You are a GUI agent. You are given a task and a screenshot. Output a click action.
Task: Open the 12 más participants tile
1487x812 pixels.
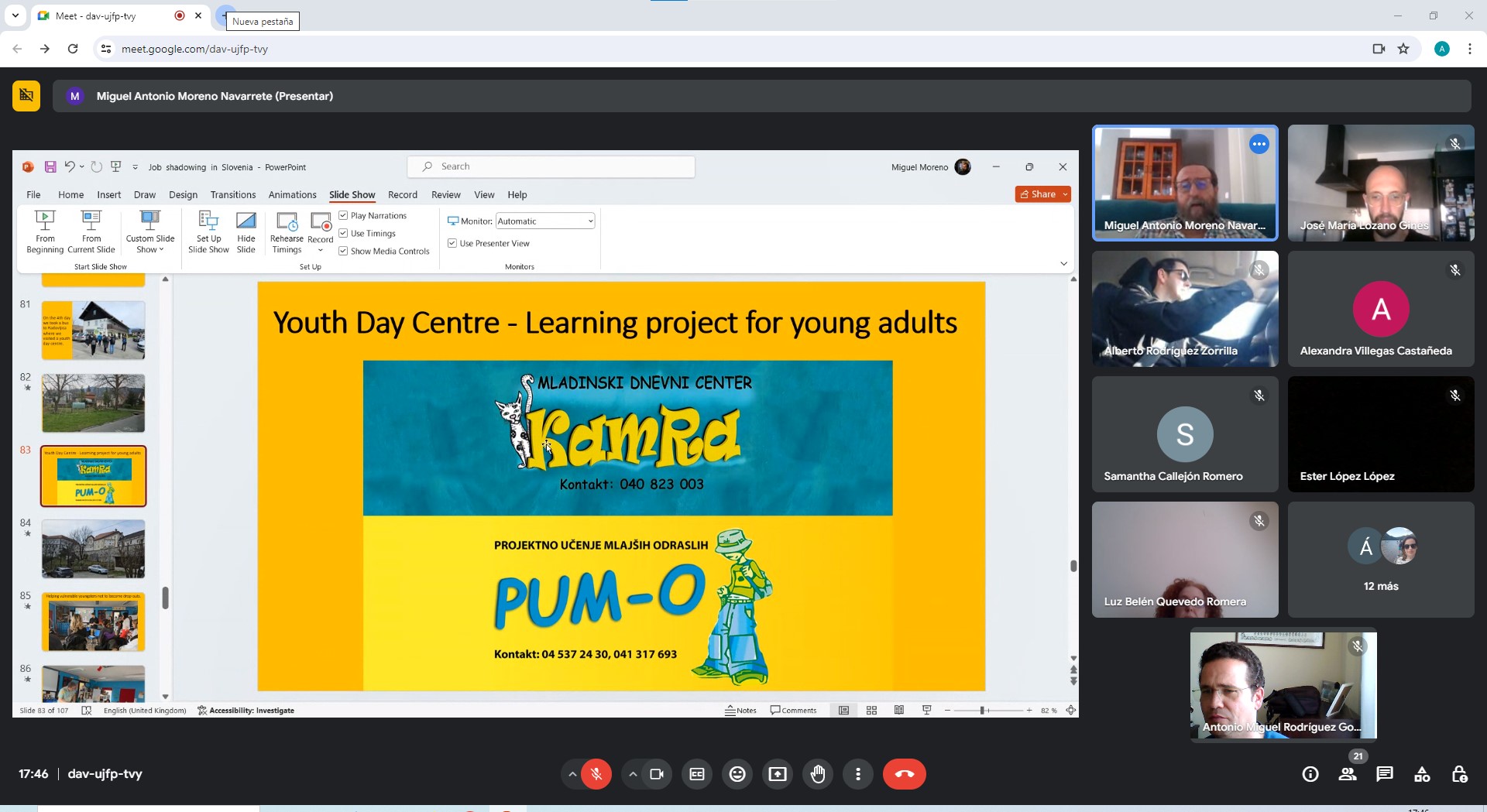(1381, 560)
